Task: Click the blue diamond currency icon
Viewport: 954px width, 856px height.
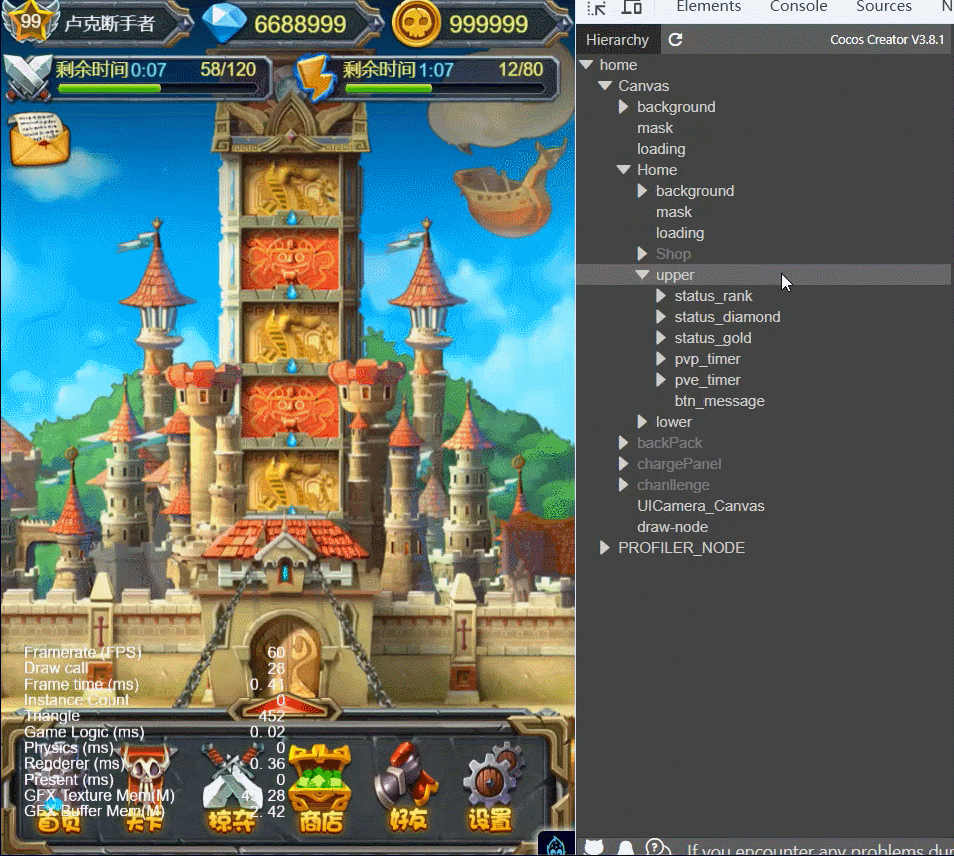Action: [x=223, y=24]
